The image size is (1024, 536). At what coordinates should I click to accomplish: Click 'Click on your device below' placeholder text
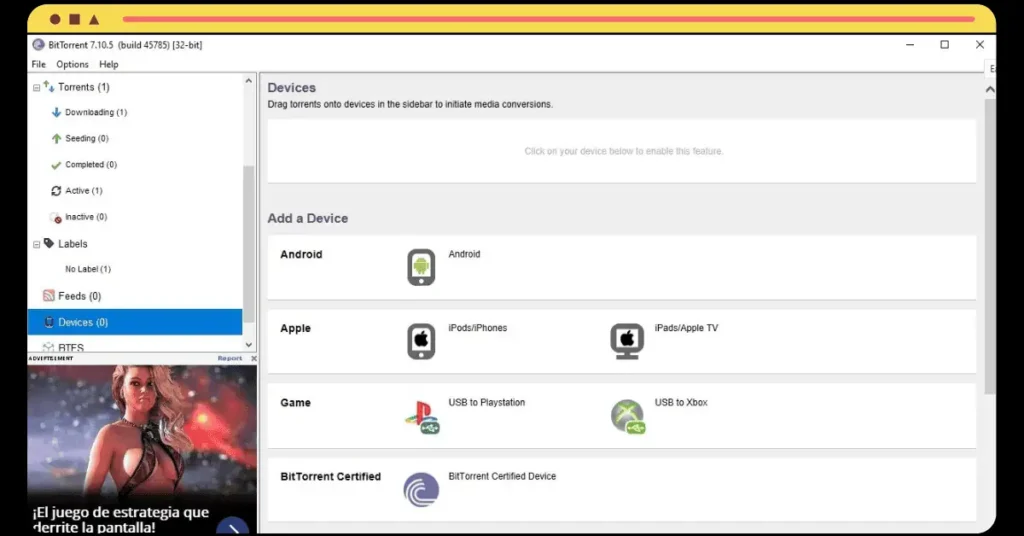tap(624, 151)
